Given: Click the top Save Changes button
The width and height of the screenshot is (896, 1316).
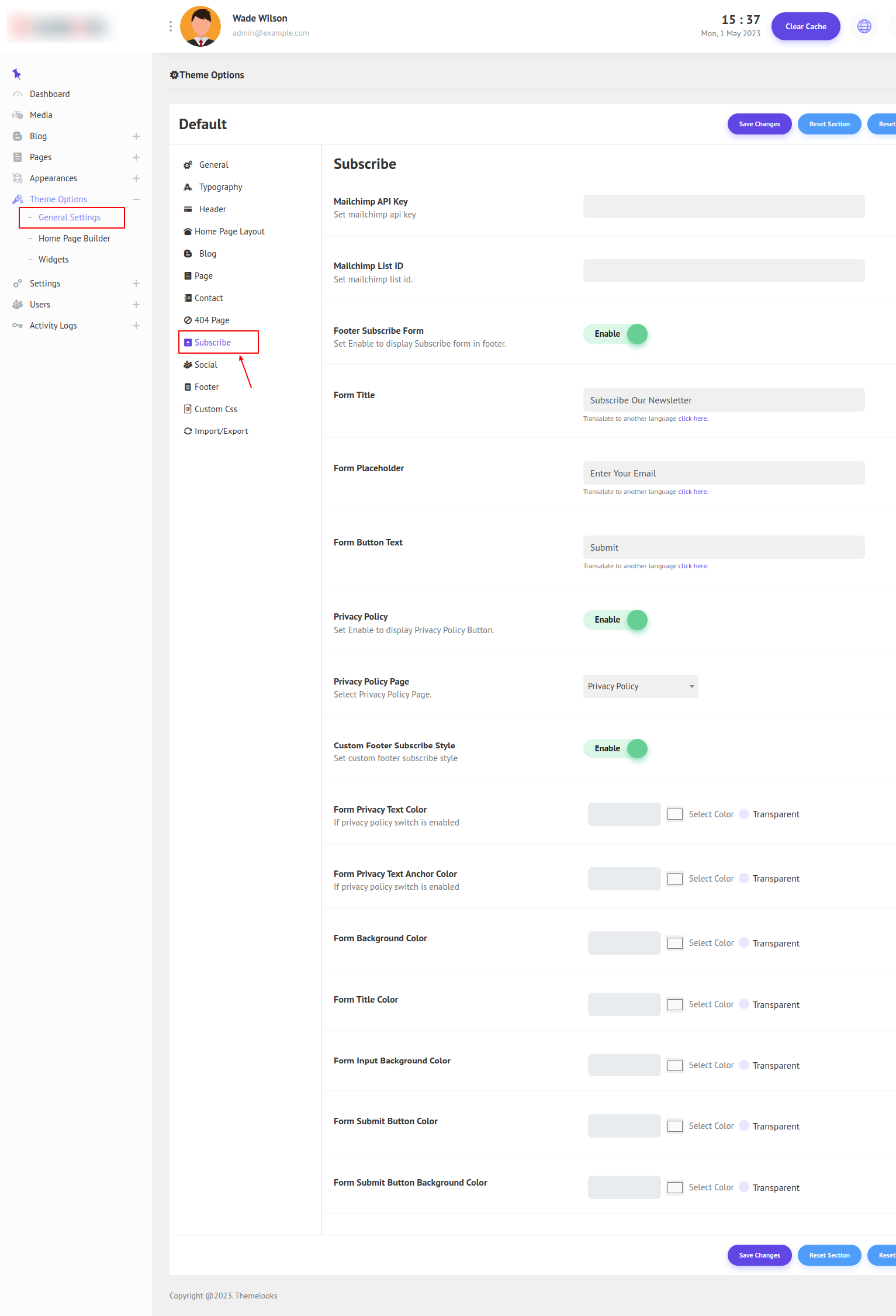Looking at the screenshot, I should click(x=759, y=124).
